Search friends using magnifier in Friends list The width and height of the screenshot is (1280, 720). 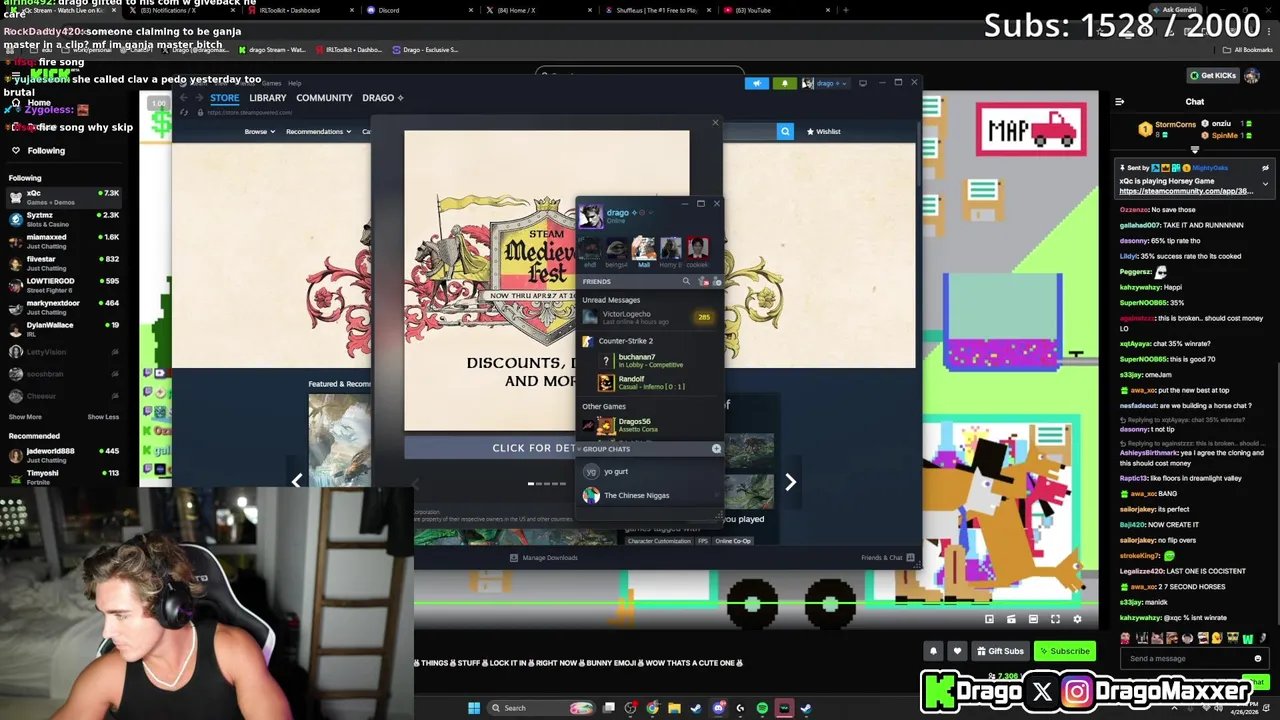(x=686, y=282)
